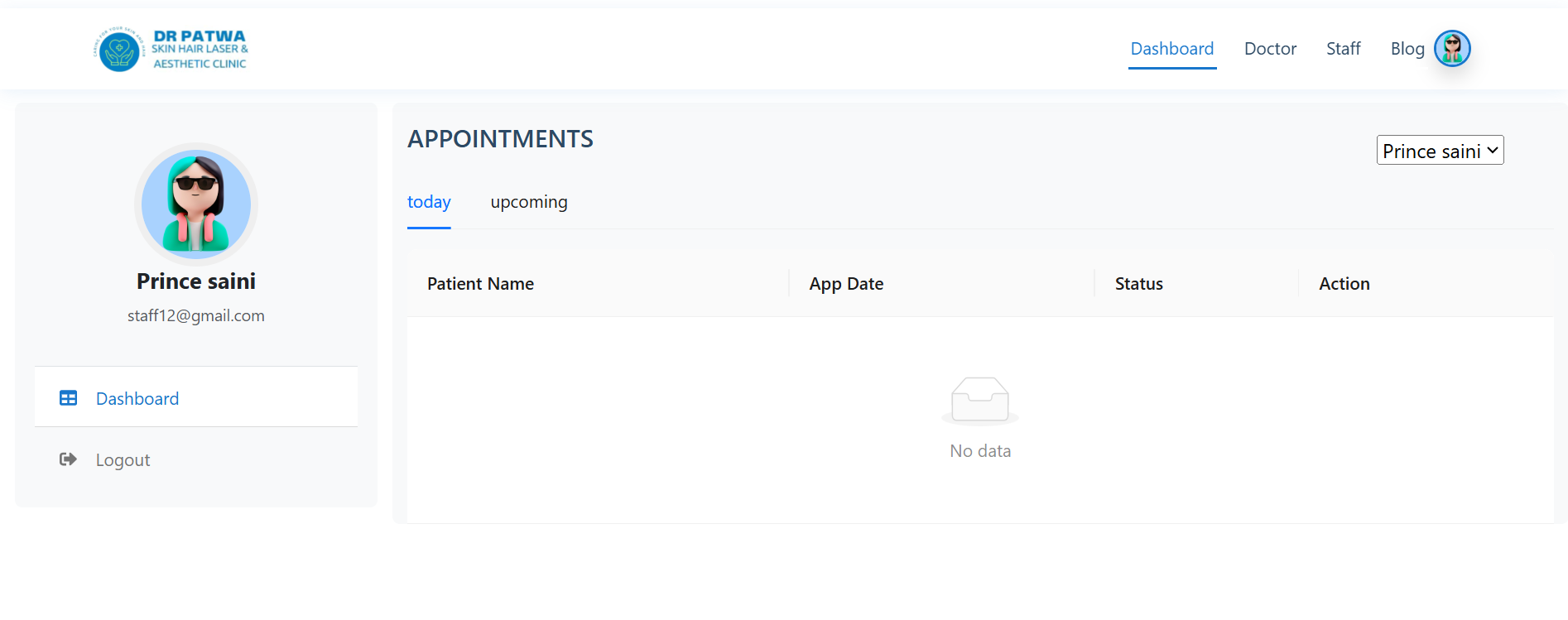
Task: Navigate to the Staff page
Action: (x=1343, y=49)
